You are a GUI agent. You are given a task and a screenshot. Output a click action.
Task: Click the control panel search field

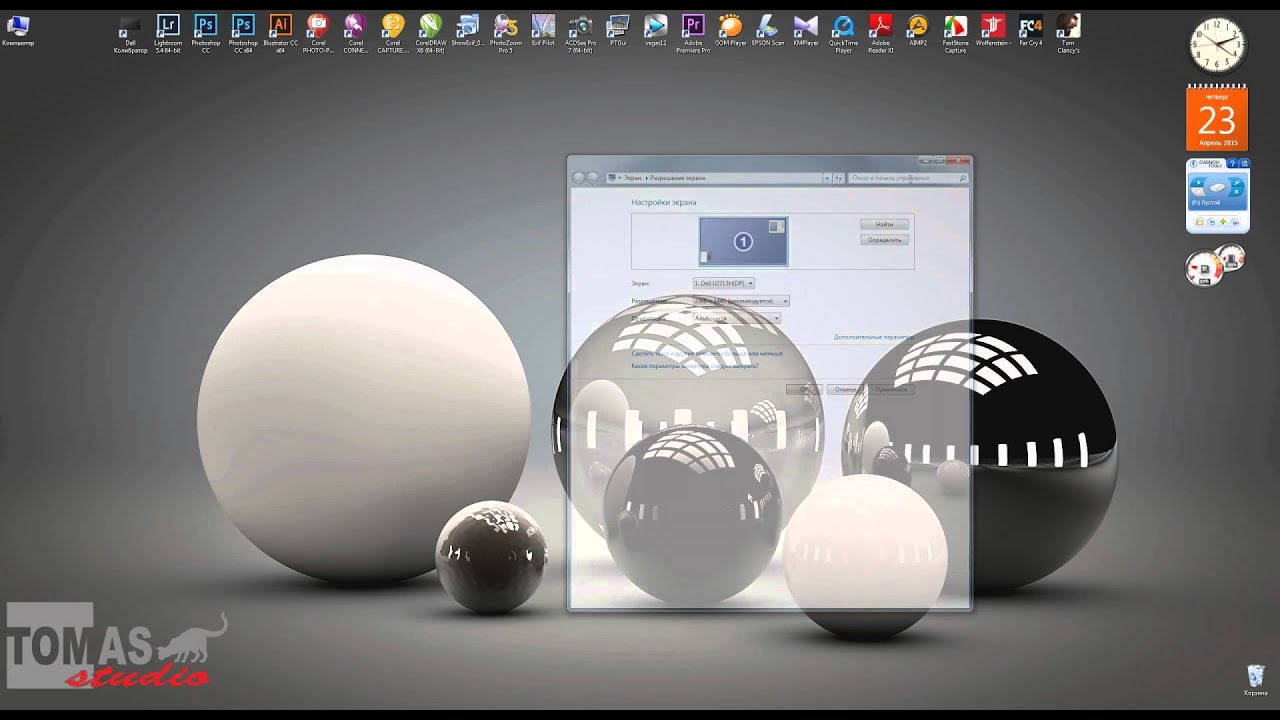(908, 178)
